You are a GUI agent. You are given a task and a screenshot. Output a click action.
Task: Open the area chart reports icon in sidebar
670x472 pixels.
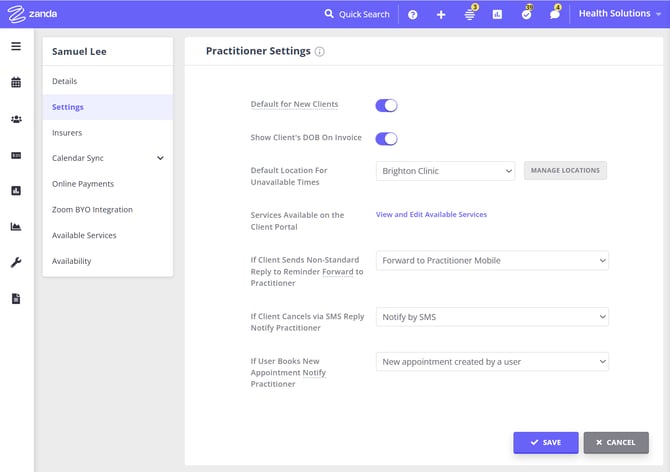(x=16, y=226)
